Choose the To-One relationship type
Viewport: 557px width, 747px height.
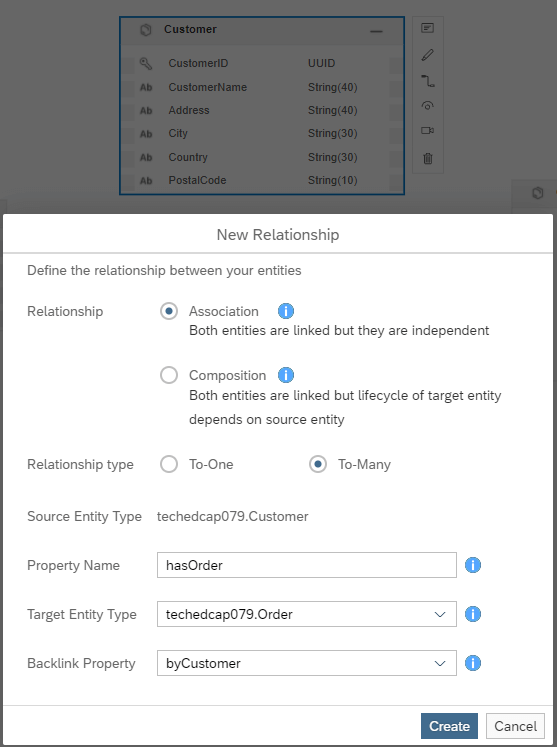click(169, 464)
